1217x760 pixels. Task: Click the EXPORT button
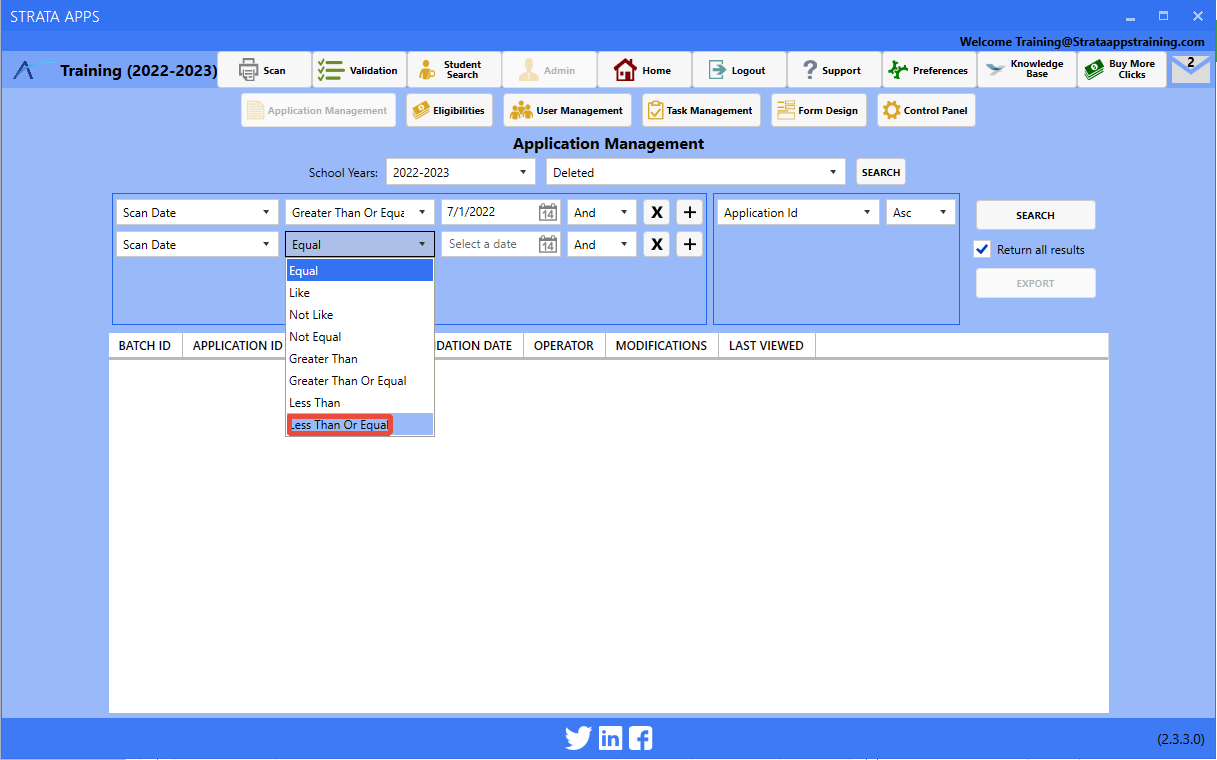[1036, 283]
